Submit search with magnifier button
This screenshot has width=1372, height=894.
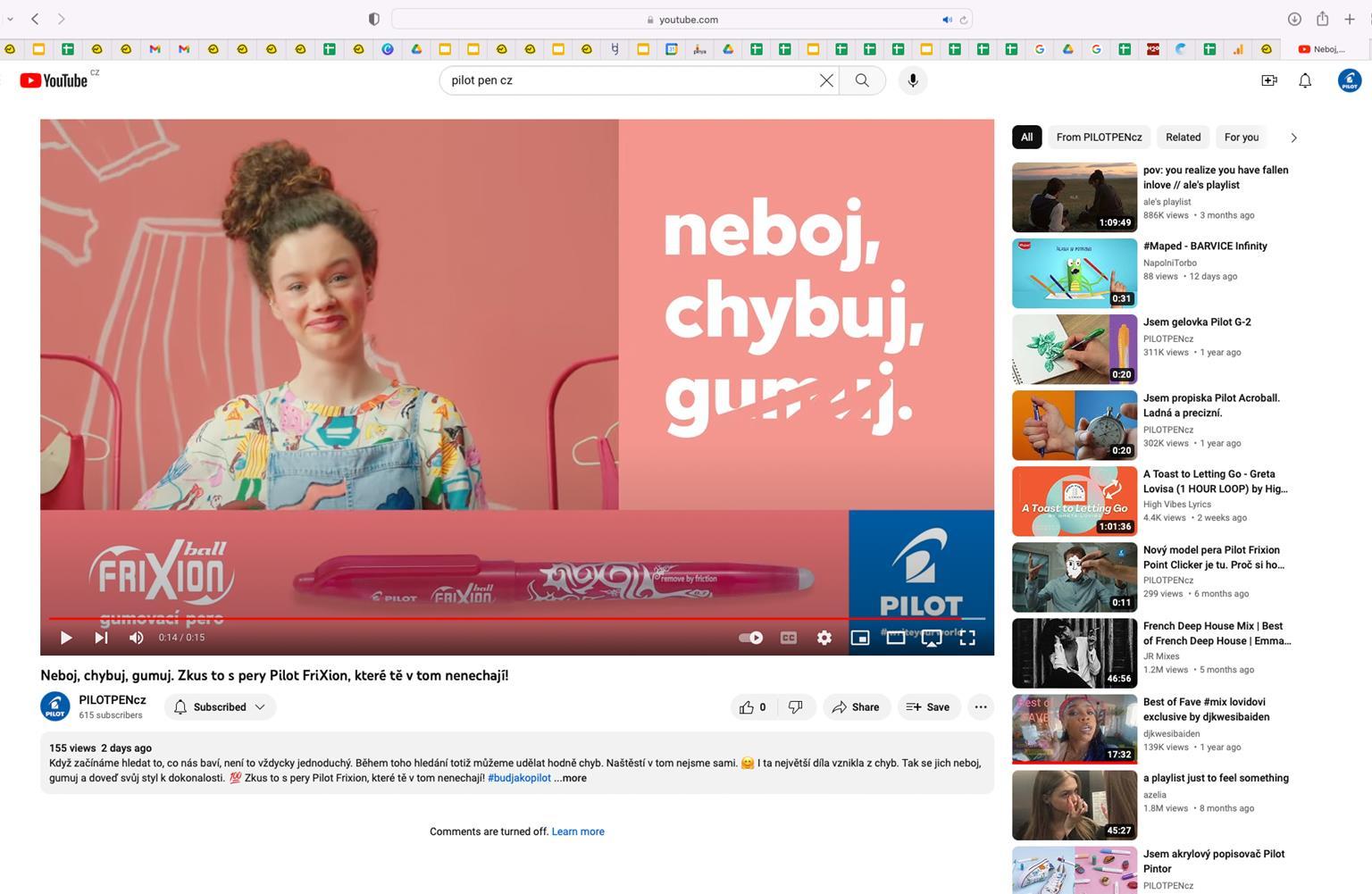click(x=862, y=80)
